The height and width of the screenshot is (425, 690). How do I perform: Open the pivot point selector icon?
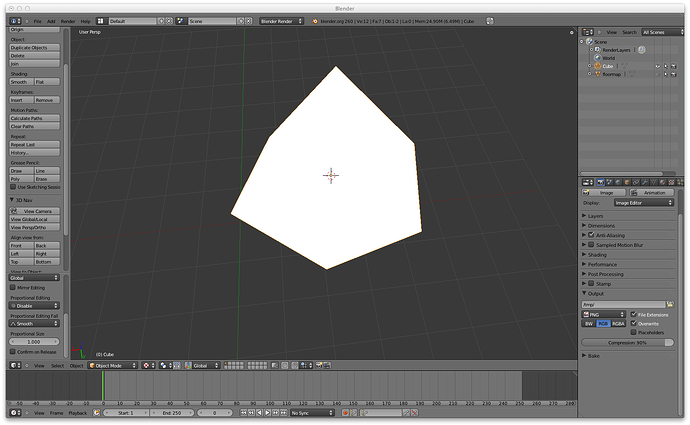tap(165, 366)
